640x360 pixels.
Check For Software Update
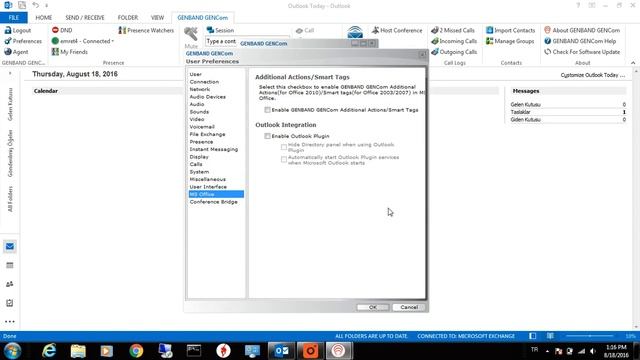[582, 52]
